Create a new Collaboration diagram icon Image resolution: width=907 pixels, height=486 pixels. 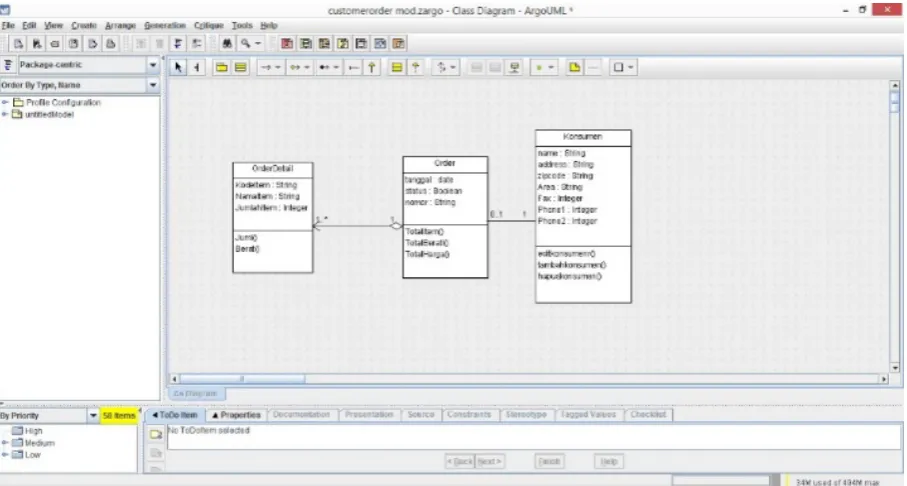point(343,43)
